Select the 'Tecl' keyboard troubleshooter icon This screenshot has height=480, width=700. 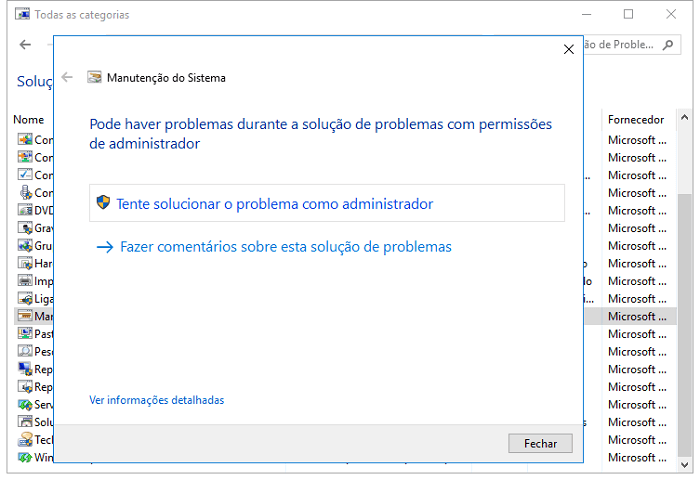tap(25, 440)
